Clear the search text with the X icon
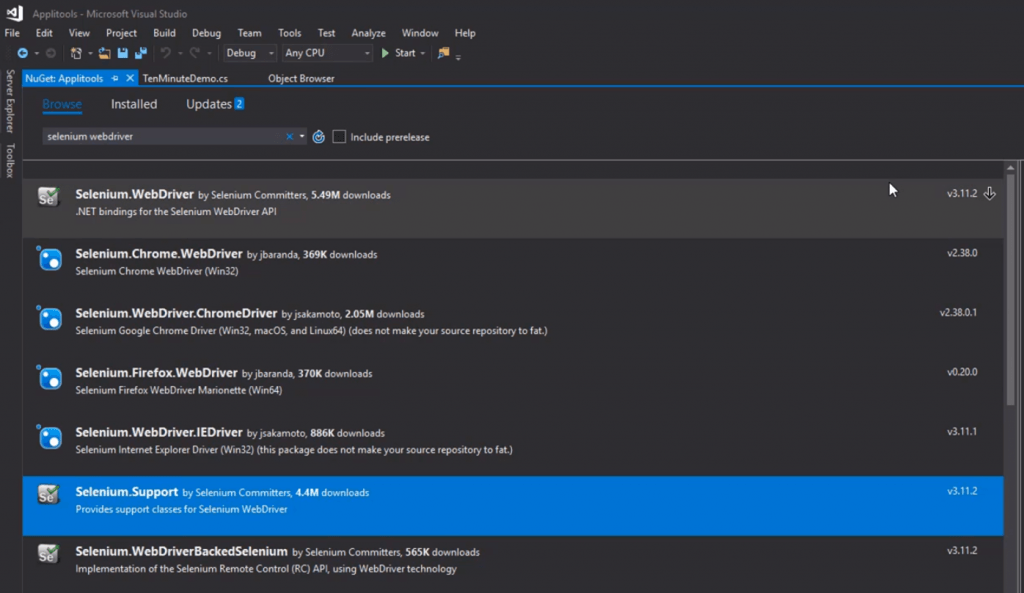 click(x=289, y=136)
